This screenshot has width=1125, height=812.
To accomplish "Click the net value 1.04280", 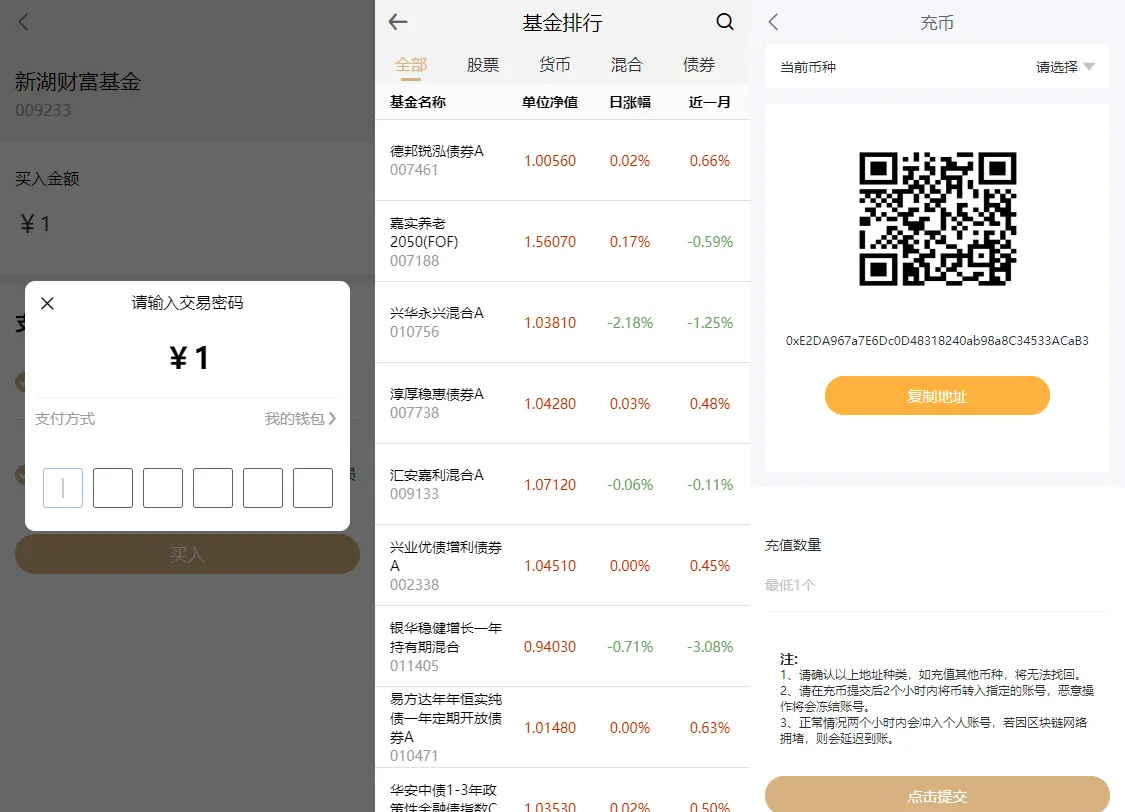I will (x=550, y=404).
